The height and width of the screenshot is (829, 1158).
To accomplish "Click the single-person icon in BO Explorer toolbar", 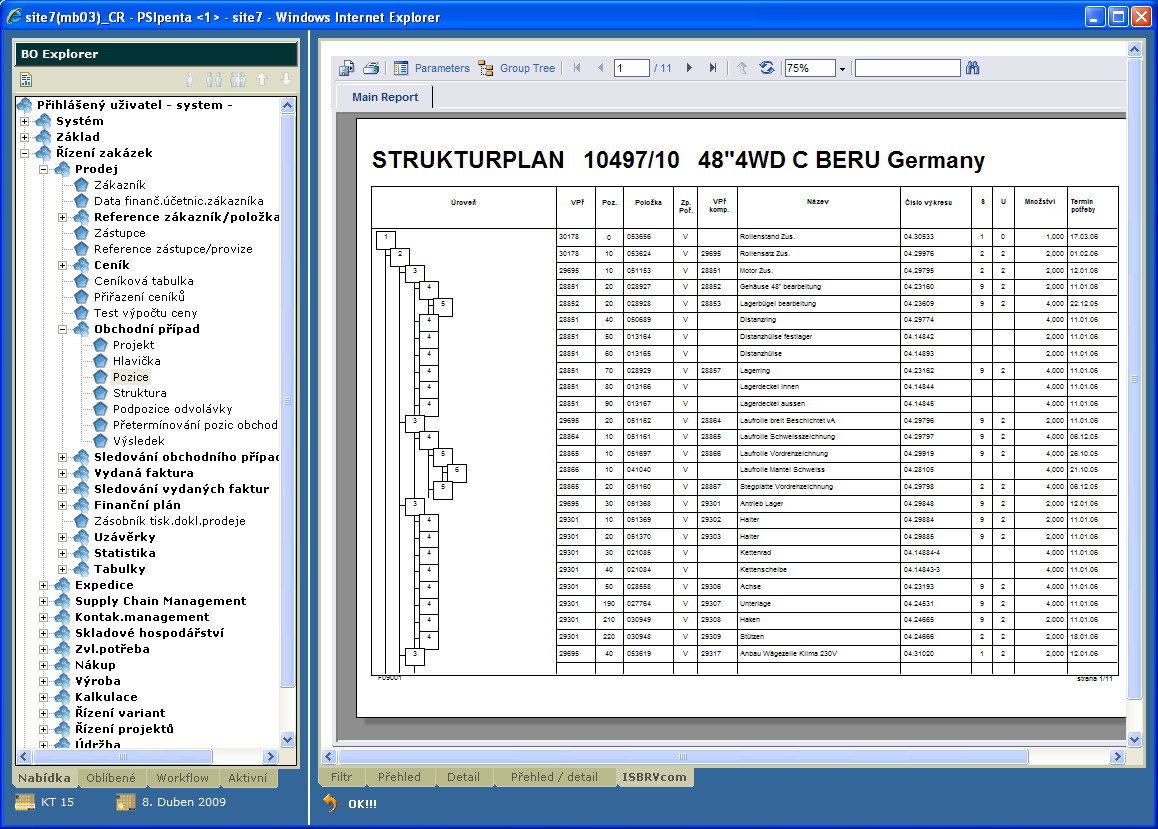I will tap(190, 79).
